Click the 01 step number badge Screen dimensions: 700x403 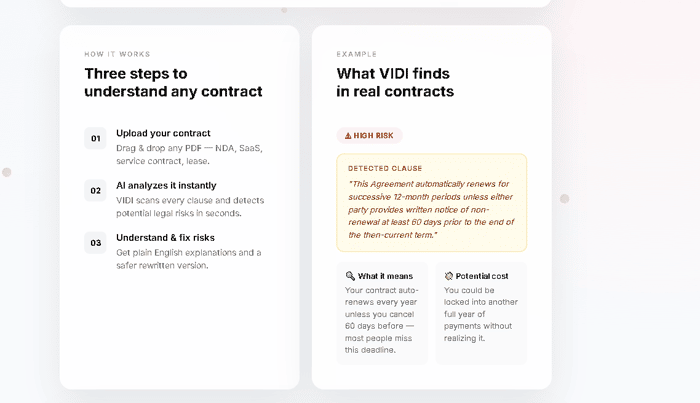coord(95,138)
